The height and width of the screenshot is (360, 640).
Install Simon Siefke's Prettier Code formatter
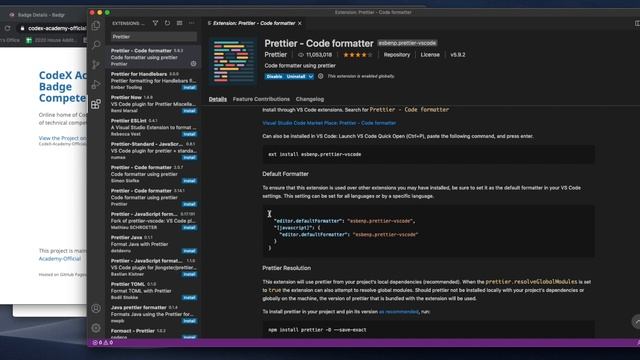pyautogui.click(x=189, y=181)
